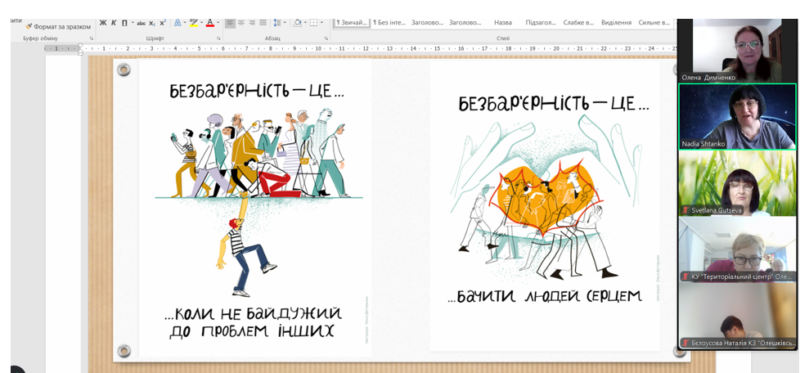The image size is (800, 373).
Task: Apply subscript formatting
Action: 152,23
